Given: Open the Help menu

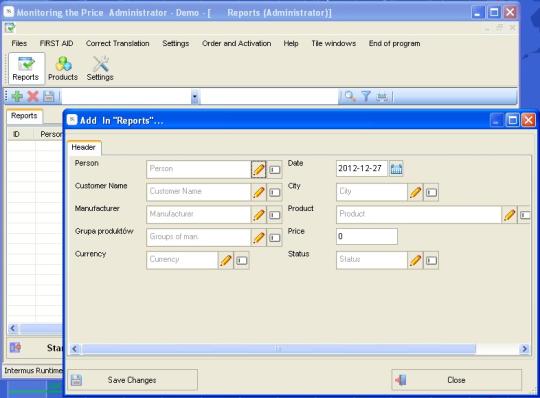Looking at the screenshot, I should 291,43.
